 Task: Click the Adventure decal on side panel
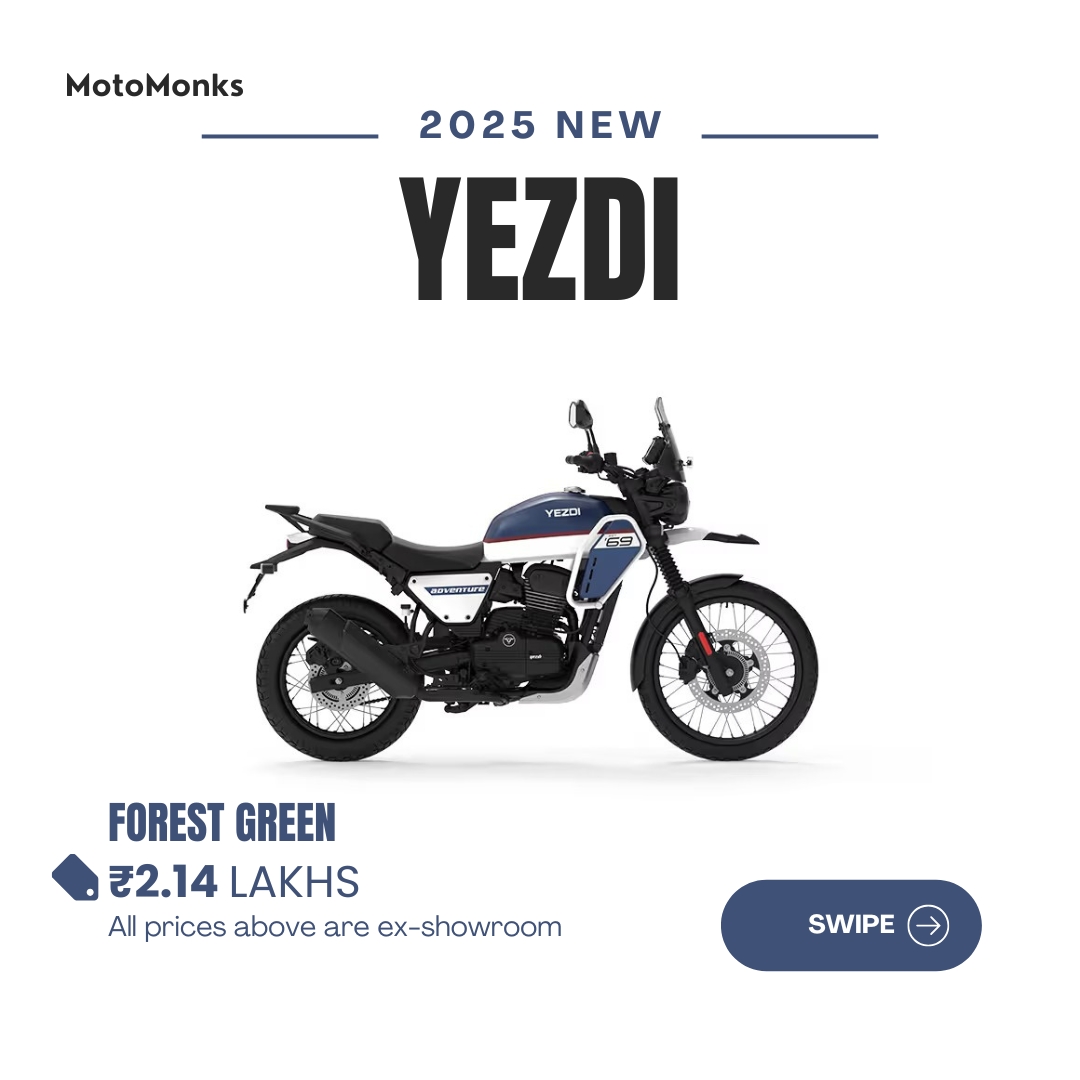pyautogui.click(x=457, y=590)
